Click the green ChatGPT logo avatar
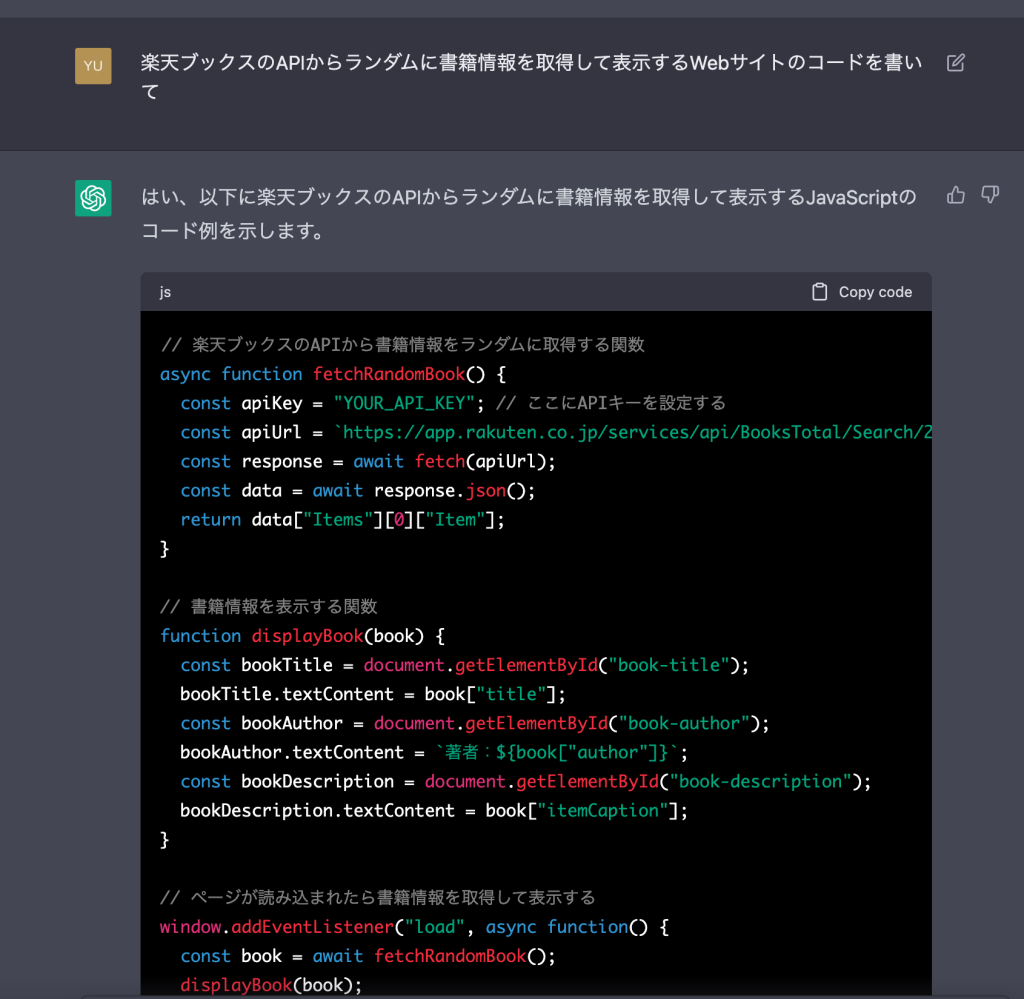1024x999 pixels. click(93, 198)
